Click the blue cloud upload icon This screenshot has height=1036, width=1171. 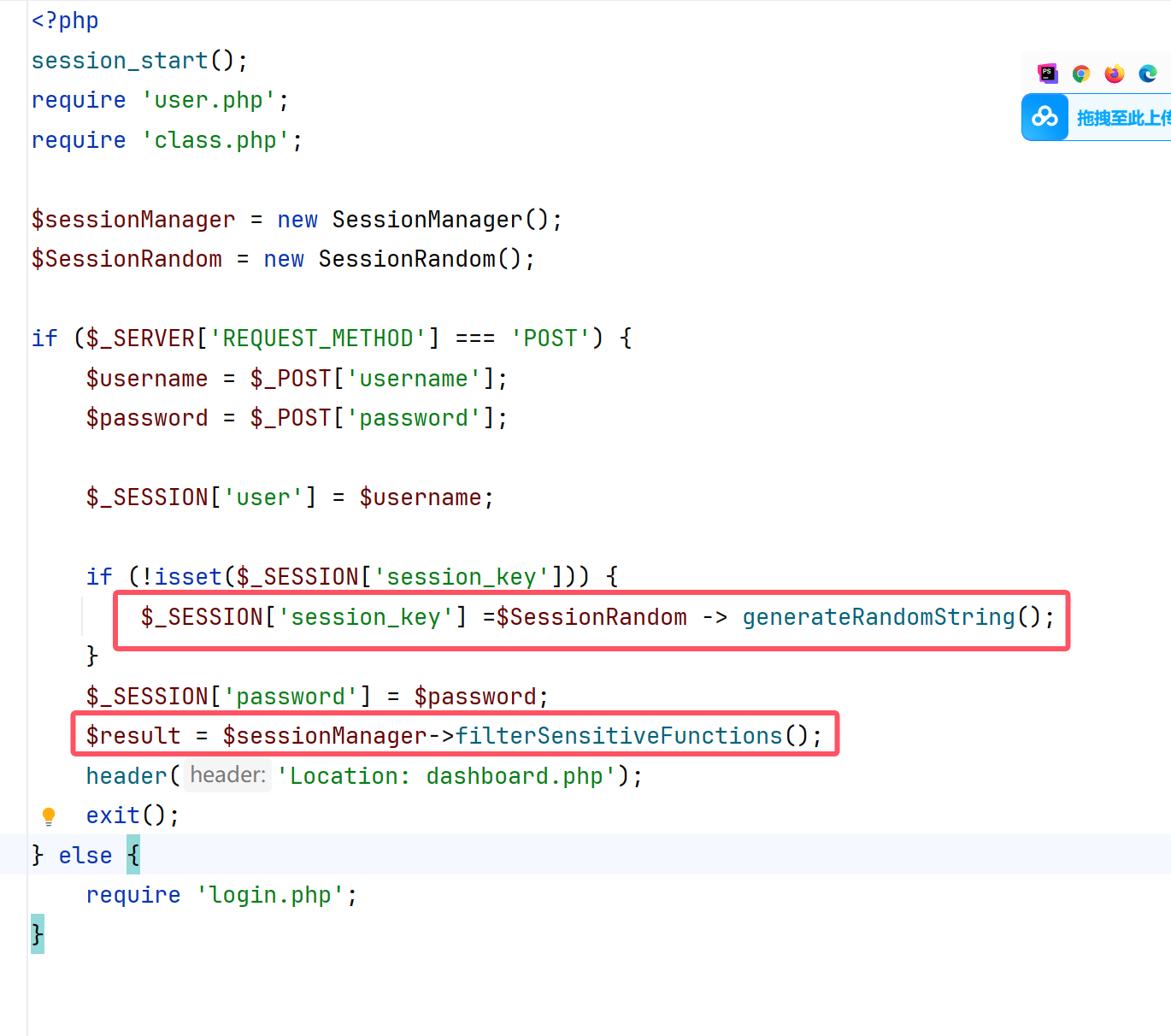1044,117
